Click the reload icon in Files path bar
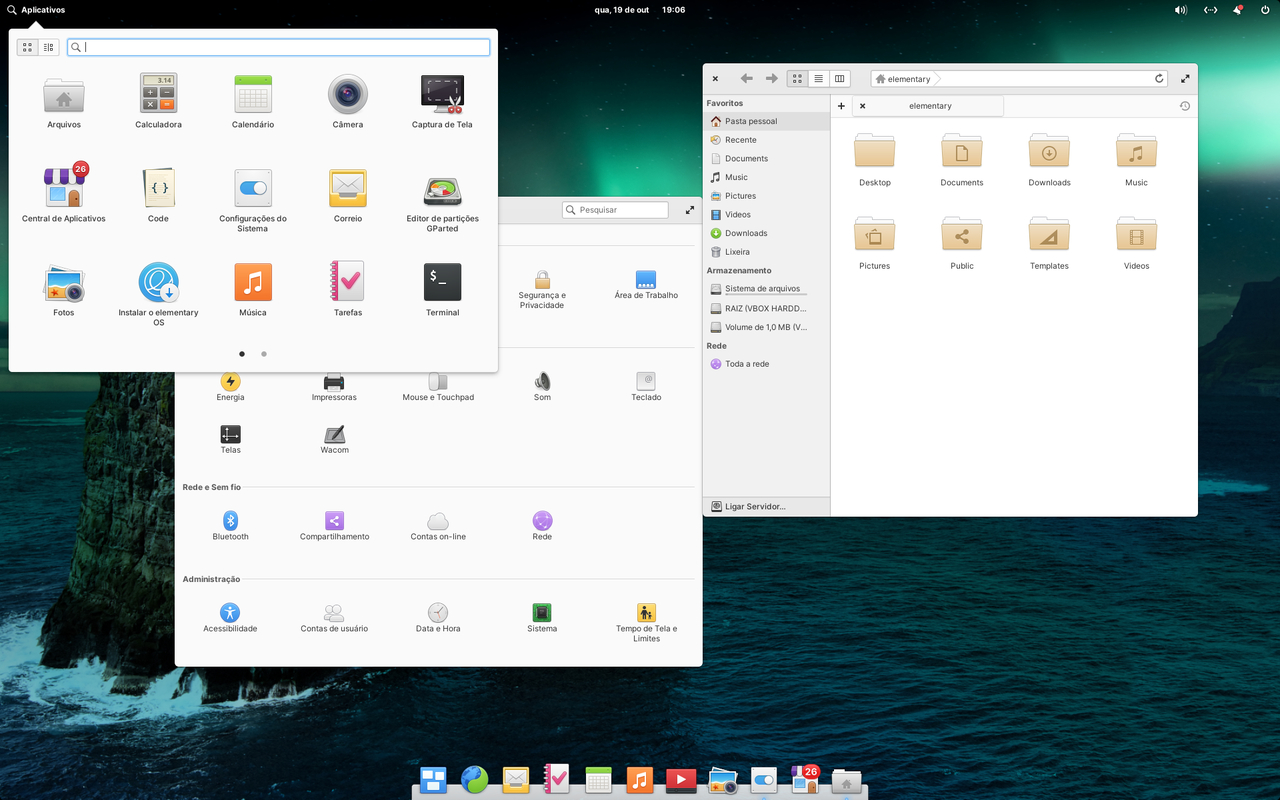1280x800 pixels. coord(1159,78)
